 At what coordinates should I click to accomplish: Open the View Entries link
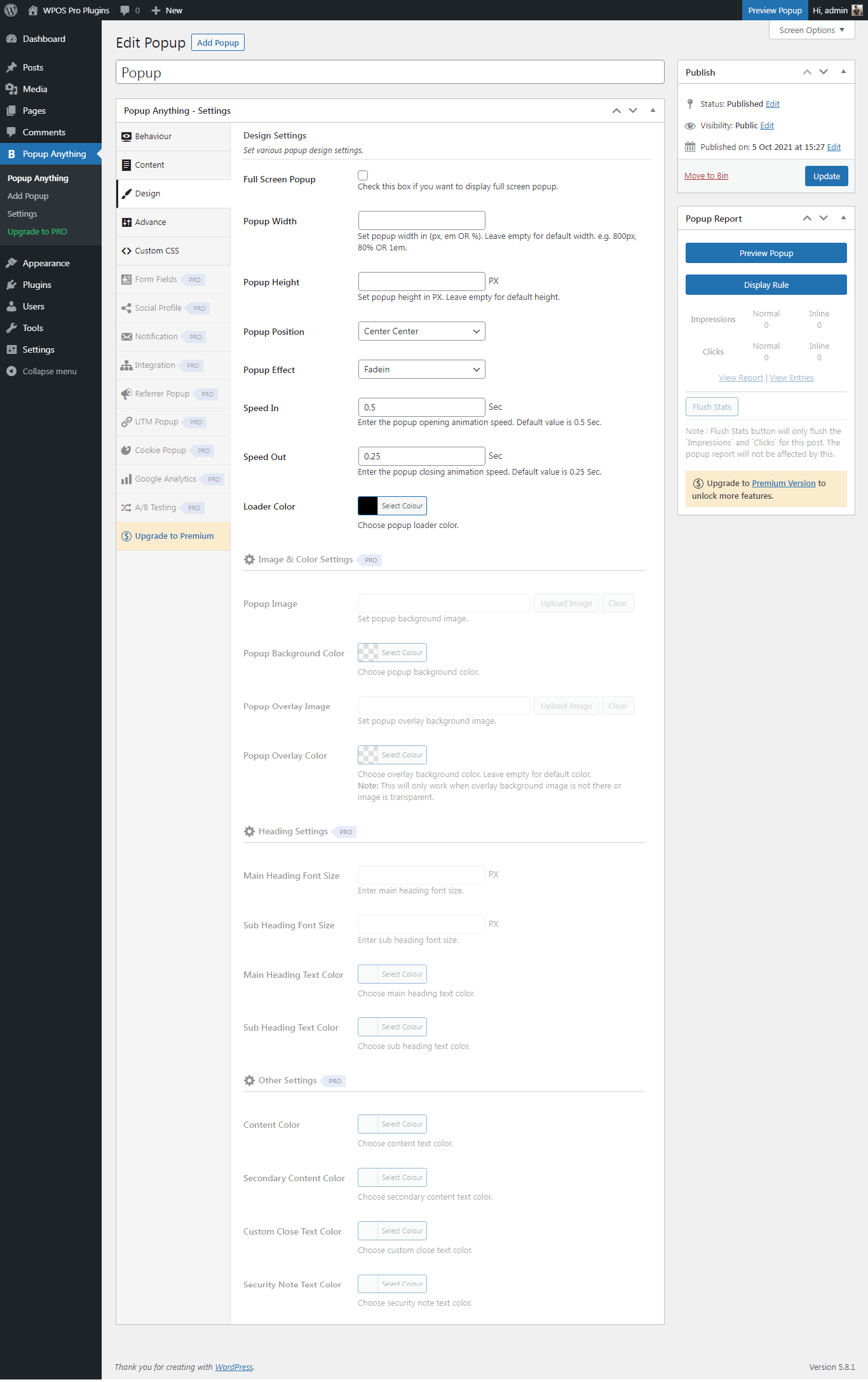click(x=791, y=378)
